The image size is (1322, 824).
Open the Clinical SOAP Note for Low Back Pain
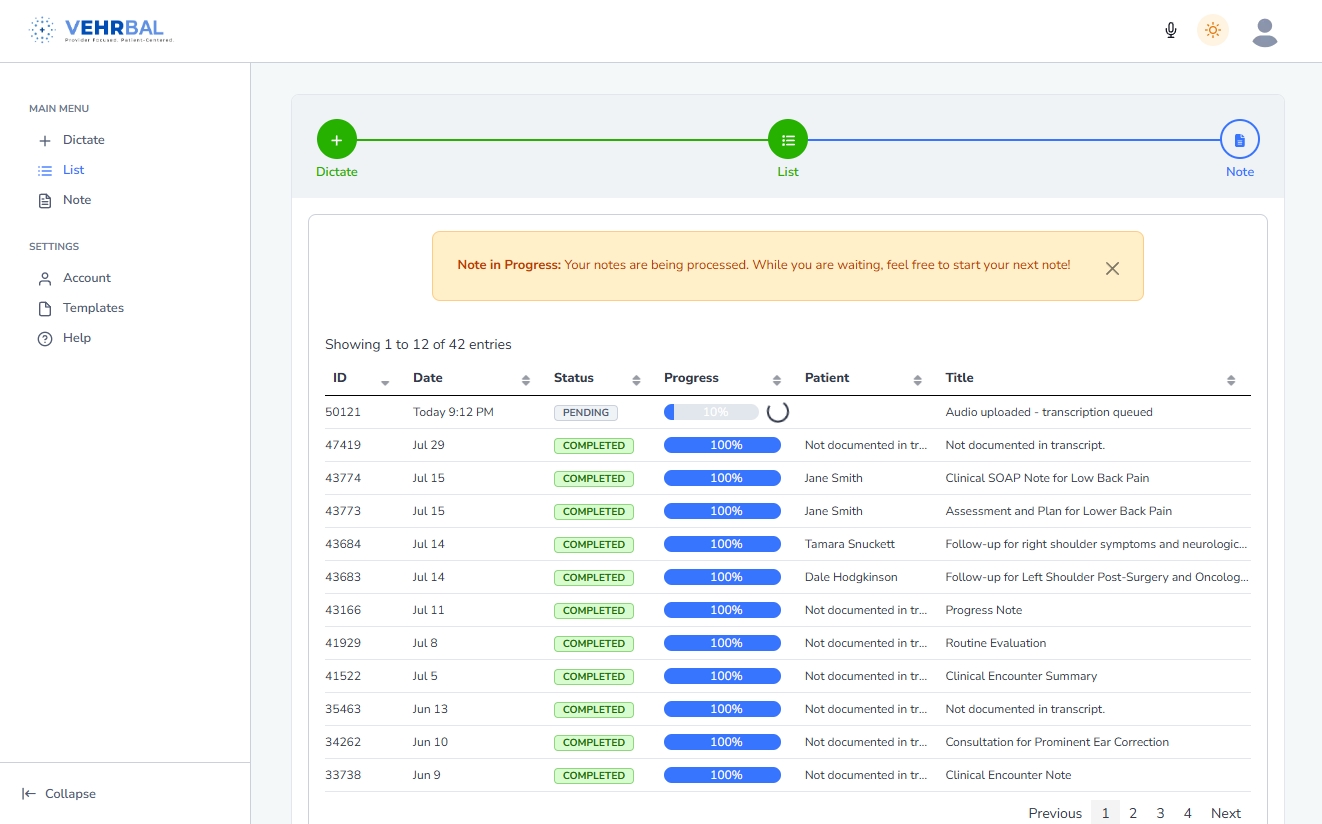(1047, 478)
